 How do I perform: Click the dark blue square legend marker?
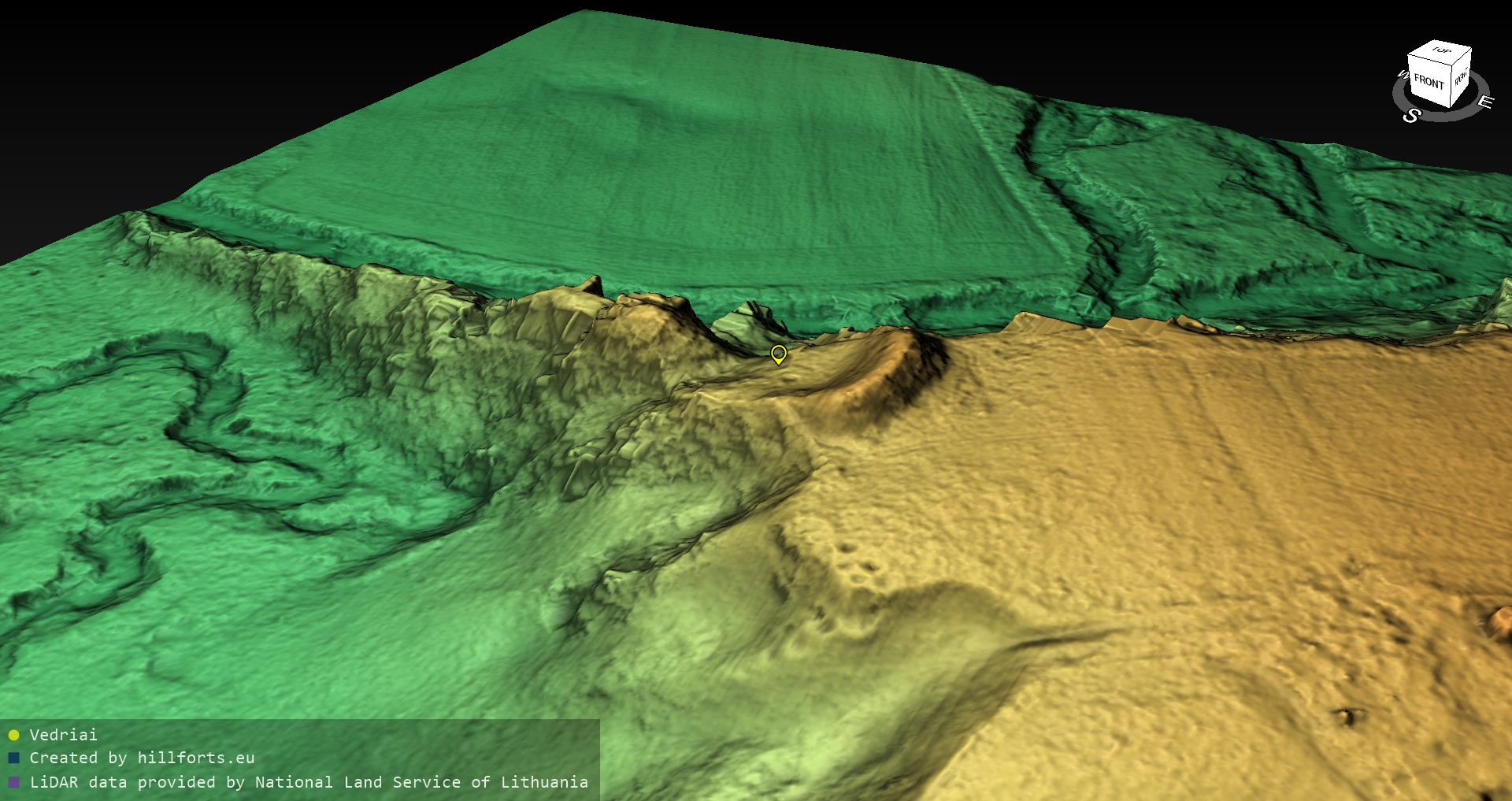tap(13, 758)
